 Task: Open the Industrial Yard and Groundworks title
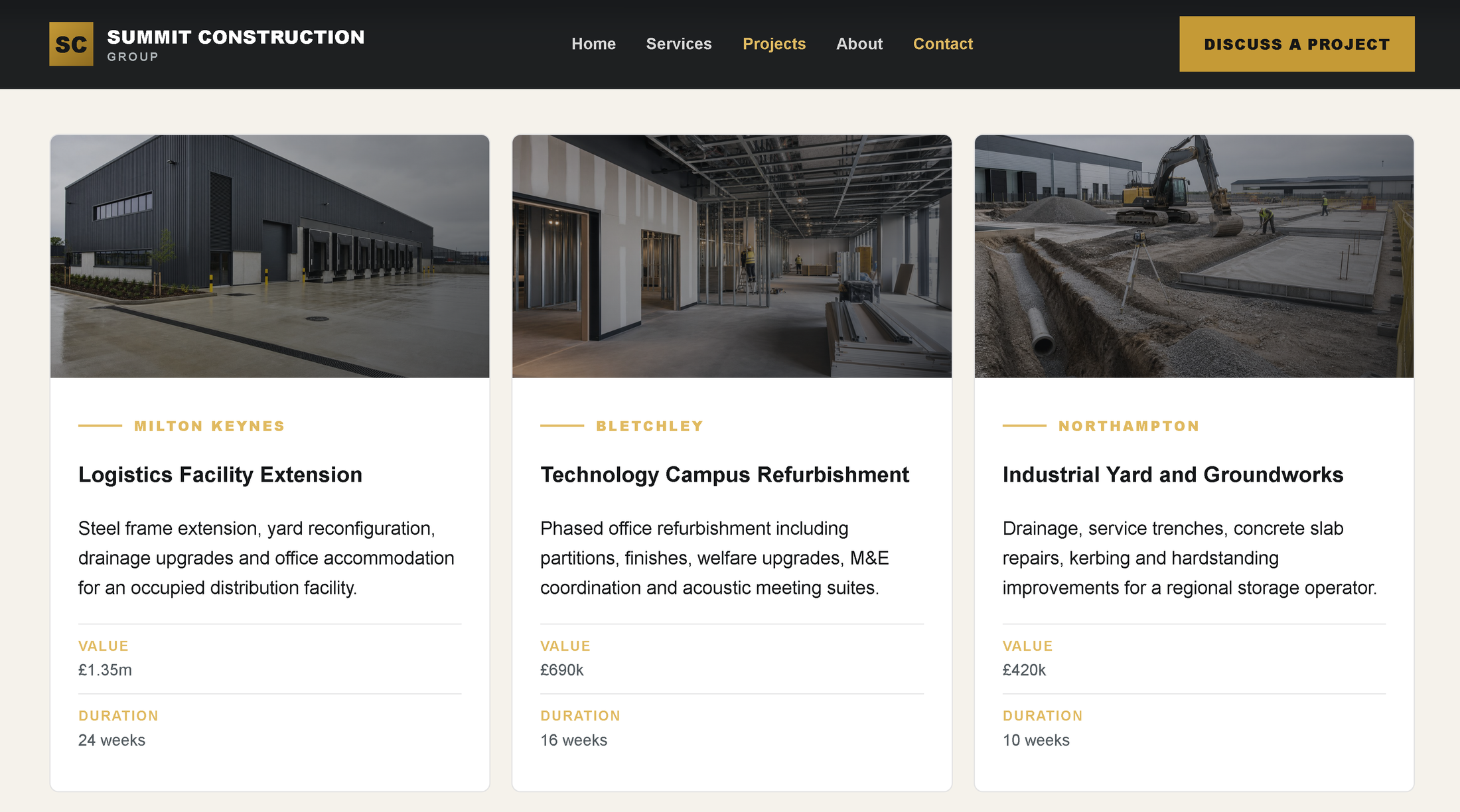pos(1173,475)
